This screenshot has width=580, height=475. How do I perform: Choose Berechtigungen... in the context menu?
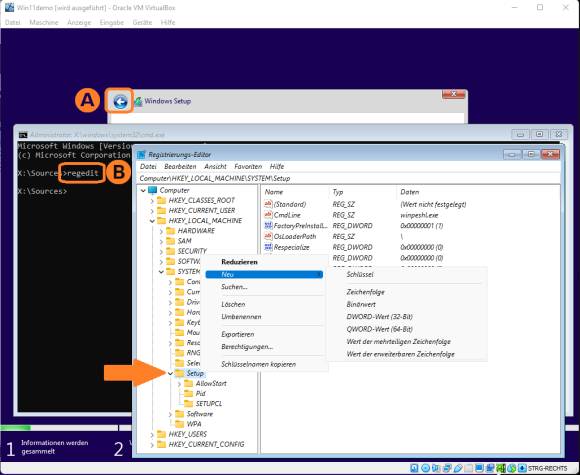click(247, 347)
